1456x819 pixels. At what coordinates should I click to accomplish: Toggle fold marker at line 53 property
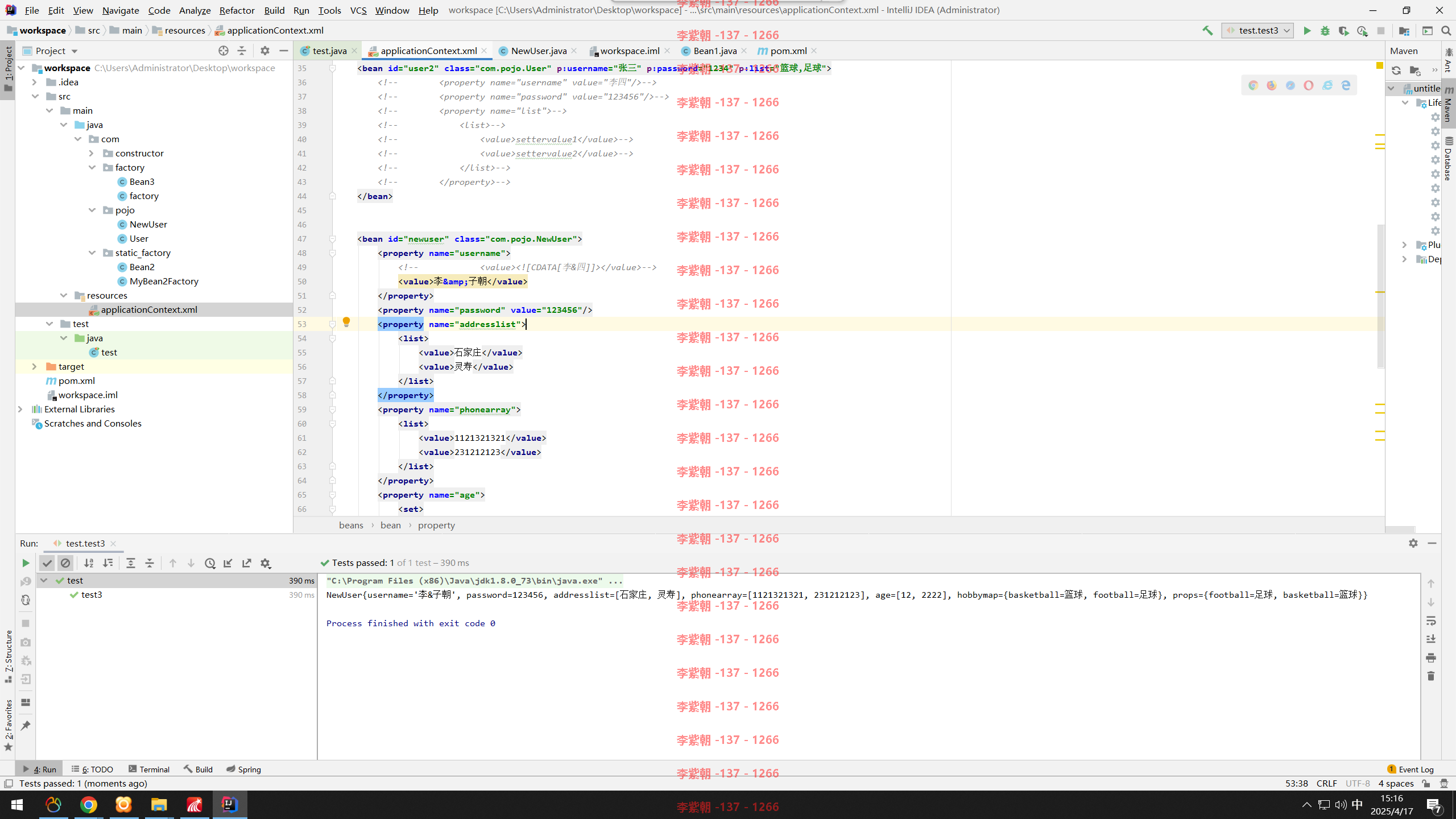coord(333,324)
